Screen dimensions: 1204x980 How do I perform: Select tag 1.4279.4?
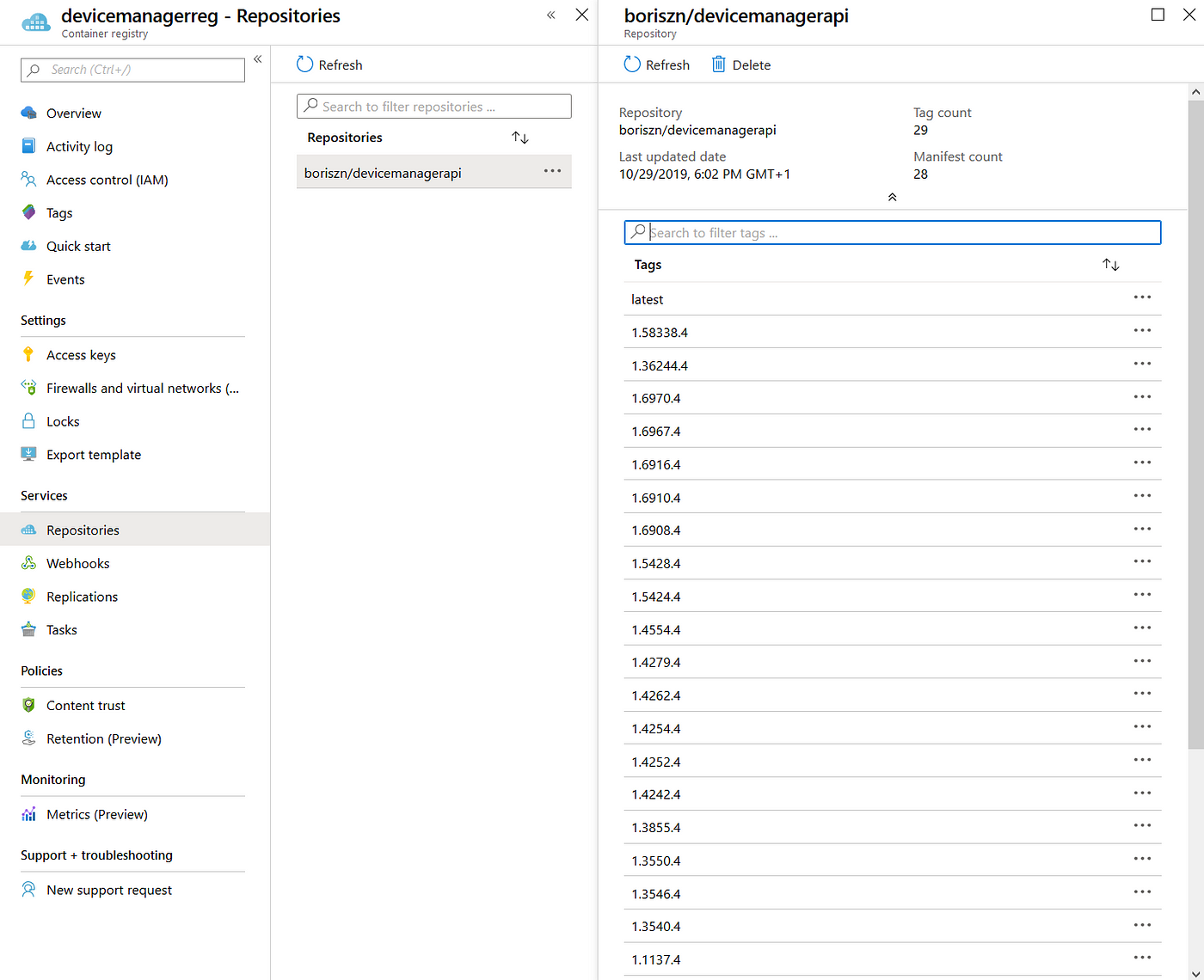(893, 662)
